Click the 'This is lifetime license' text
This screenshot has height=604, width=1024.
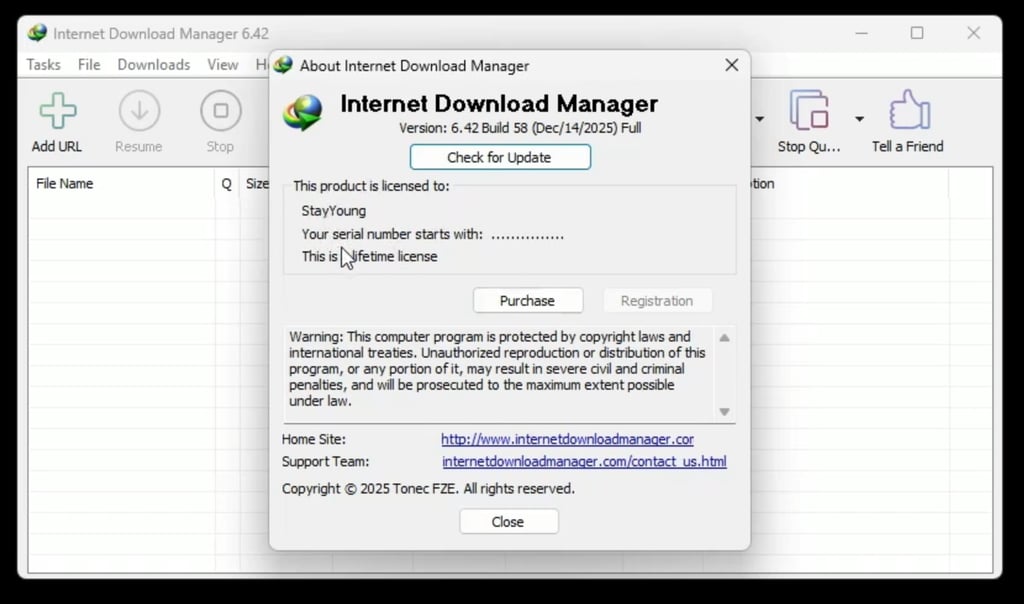[370, 257]
